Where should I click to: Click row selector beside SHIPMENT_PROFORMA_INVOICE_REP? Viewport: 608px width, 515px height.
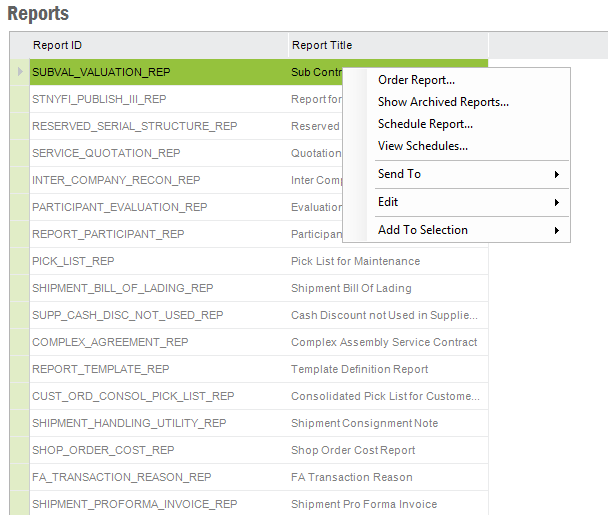pyautogui.click(x=19, y=504)
